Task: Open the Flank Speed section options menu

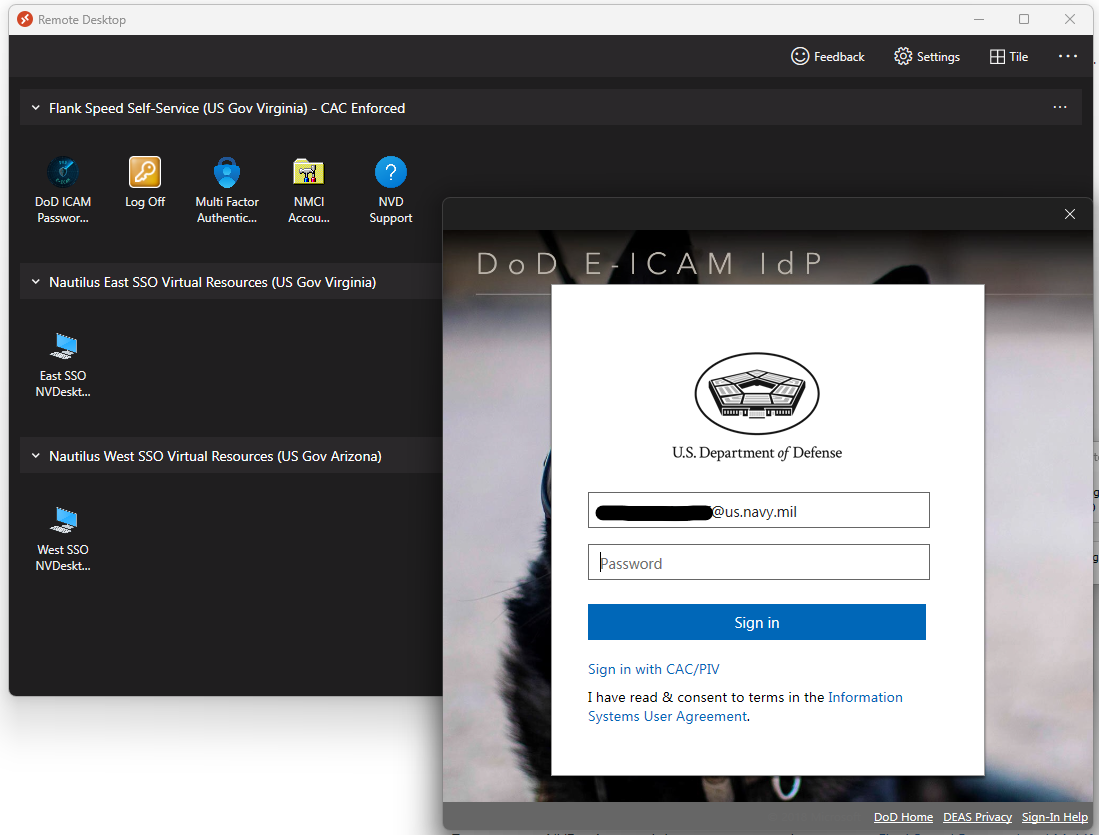Action: click(1060, 107)
